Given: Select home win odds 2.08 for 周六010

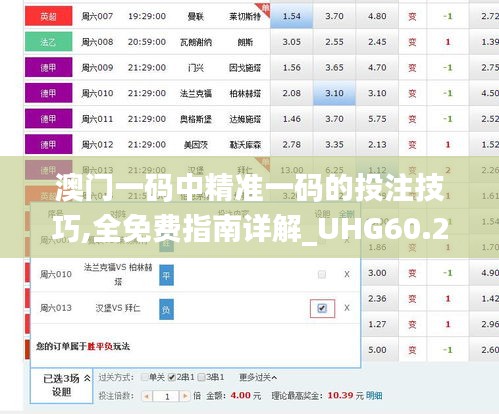Looking at the screenshot, I should tap(292, 93).
